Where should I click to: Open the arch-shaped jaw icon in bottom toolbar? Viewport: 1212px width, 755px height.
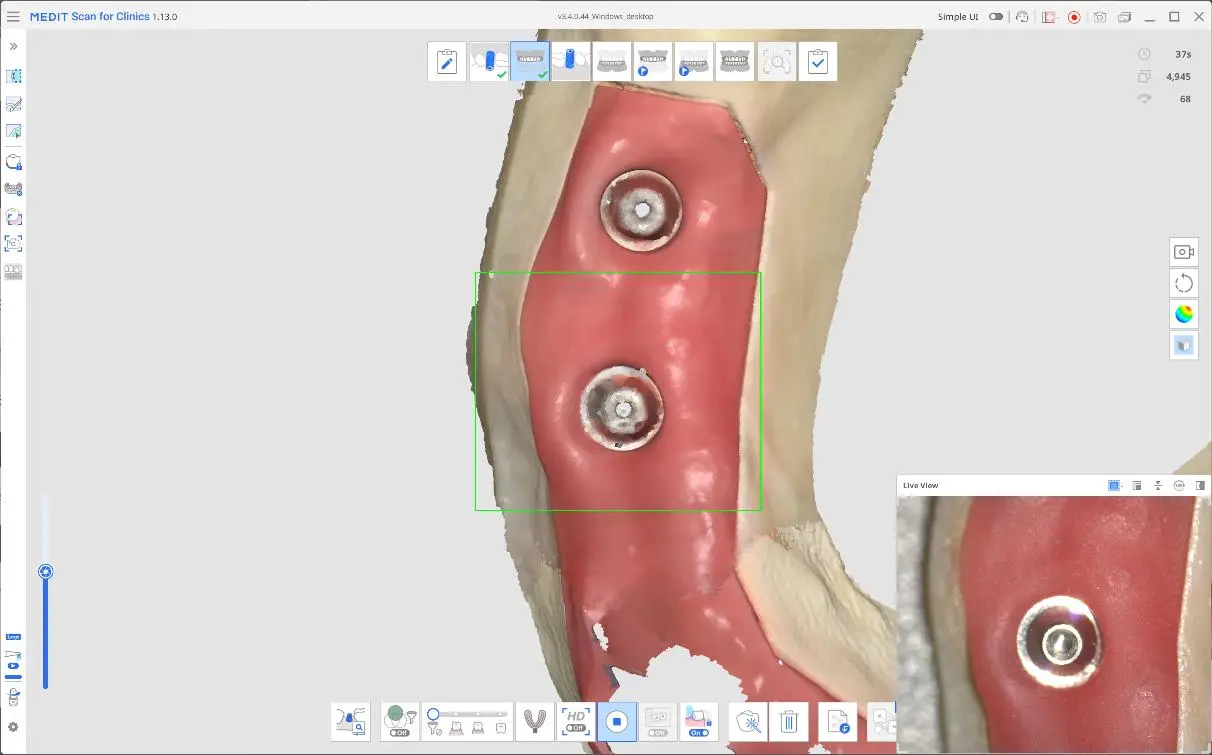[x=536, y=721]
